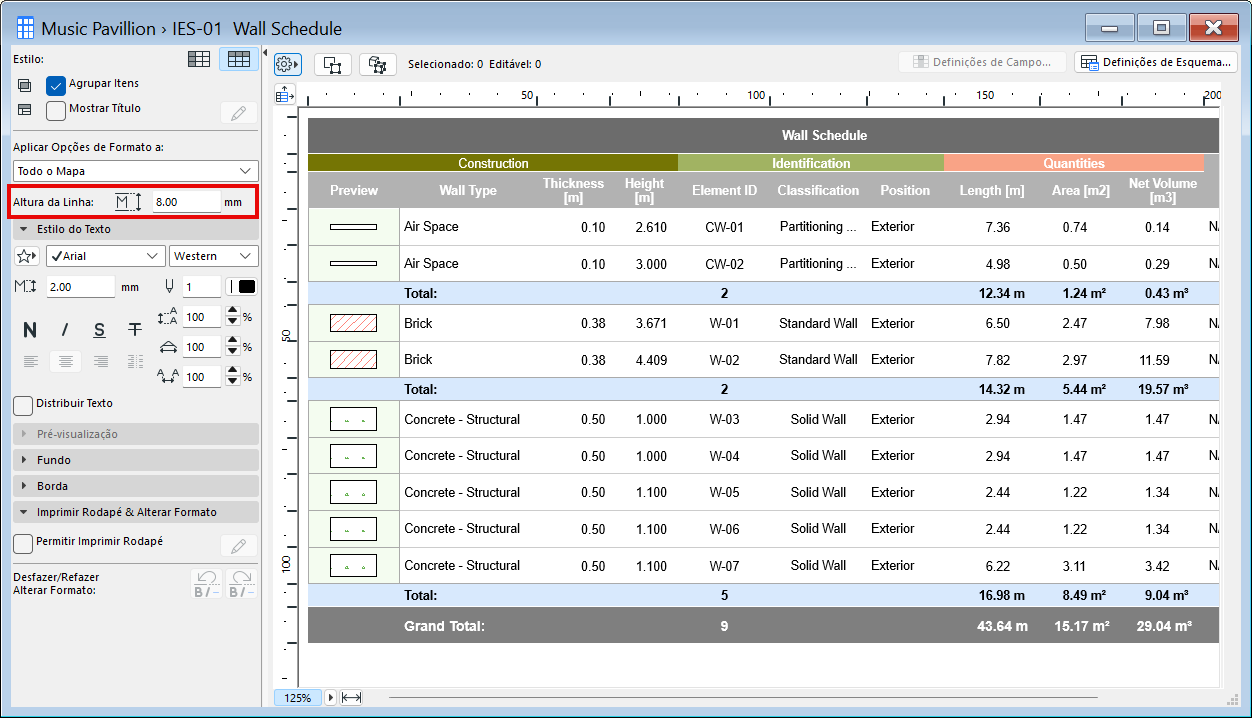
Task: Click the fit-width icon next to zoom
Action: point(351,697)
